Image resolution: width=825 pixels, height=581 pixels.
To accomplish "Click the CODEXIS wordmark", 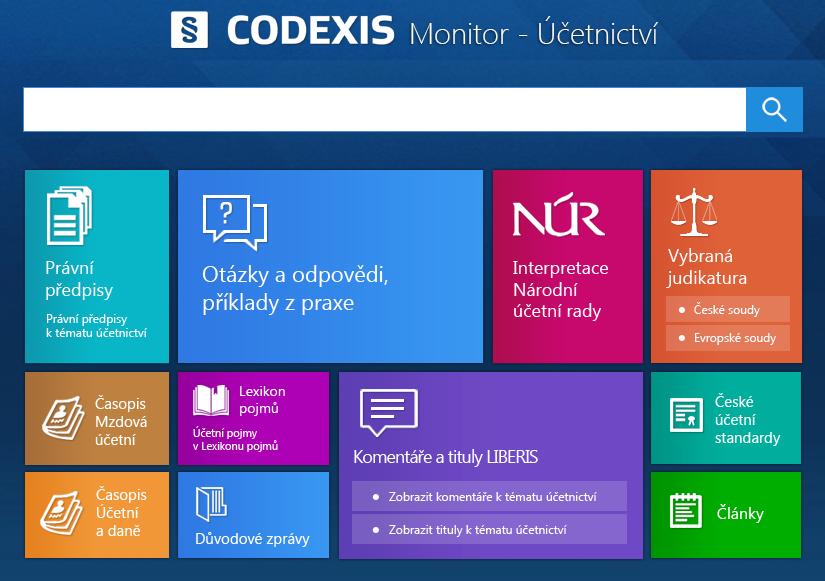I will tap(310, 30).
